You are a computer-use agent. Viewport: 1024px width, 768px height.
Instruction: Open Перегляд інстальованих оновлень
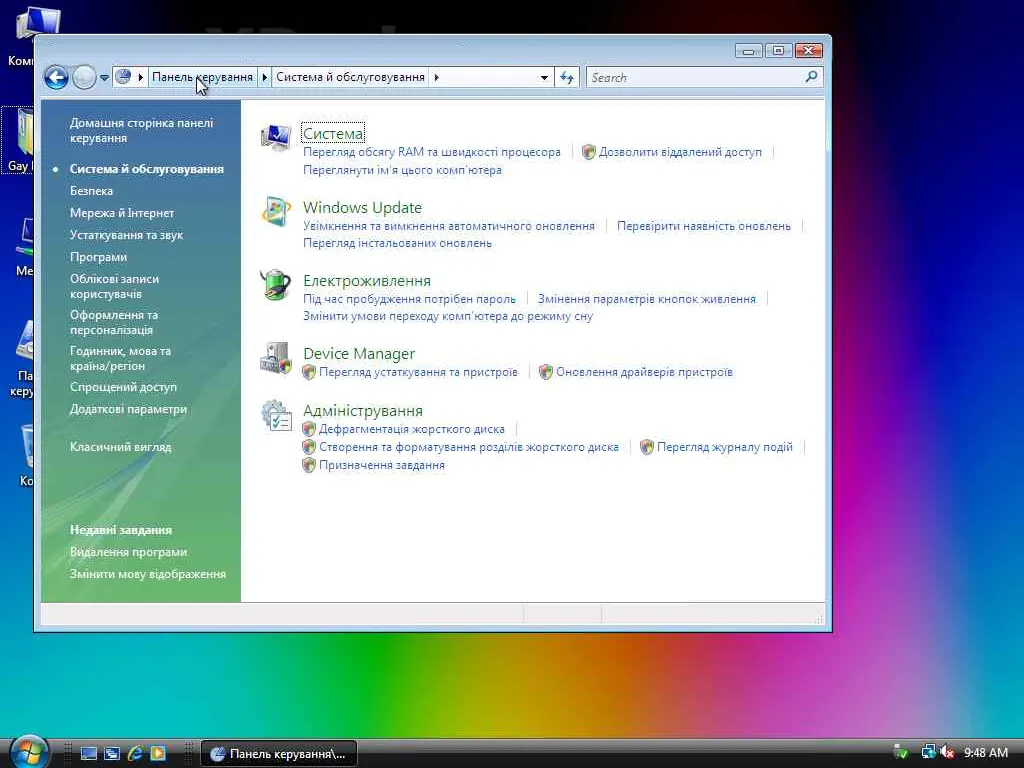(398, 243)
